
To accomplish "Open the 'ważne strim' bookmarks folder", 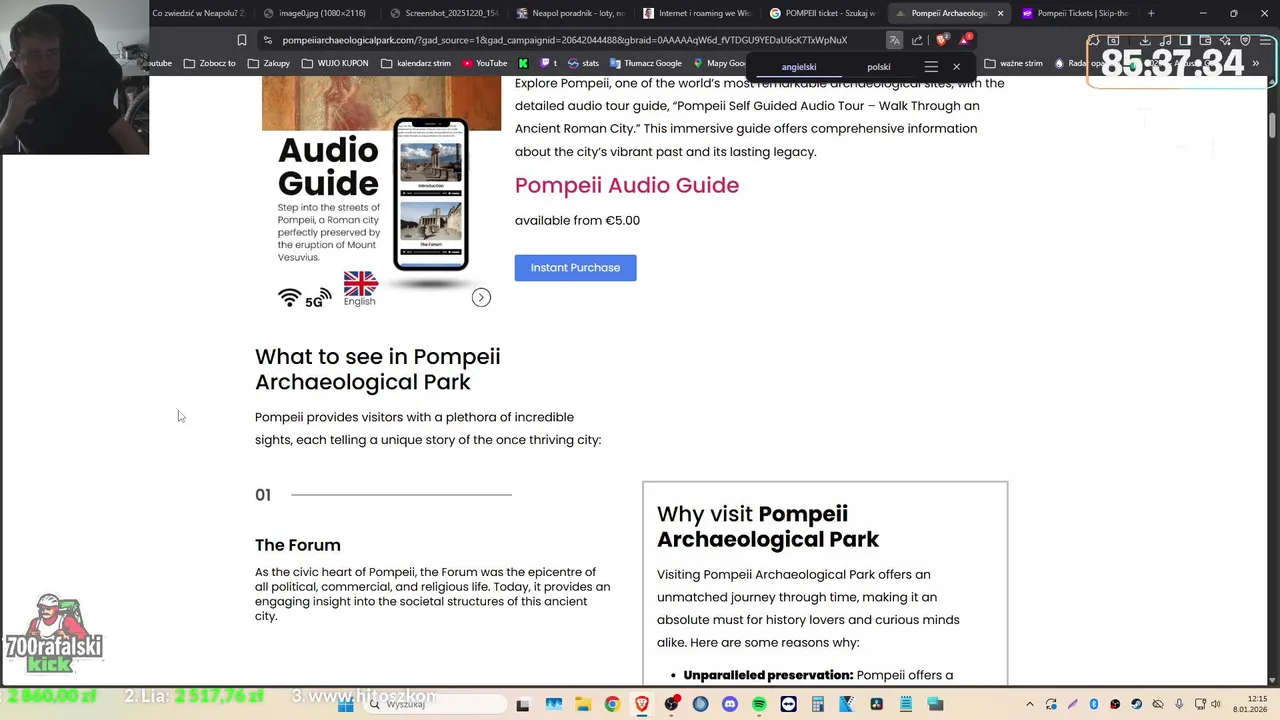I will pos(1014,63).
